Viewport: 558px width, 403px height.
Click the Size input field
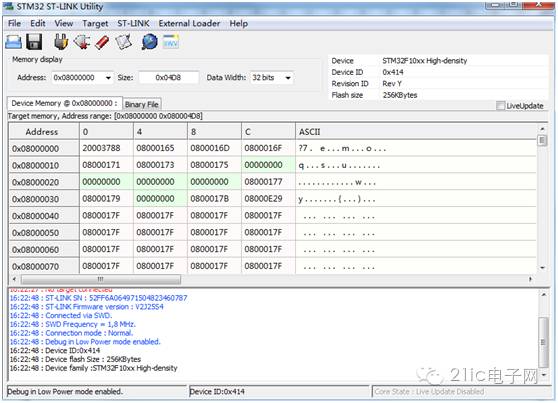click(x=168, y=78)
